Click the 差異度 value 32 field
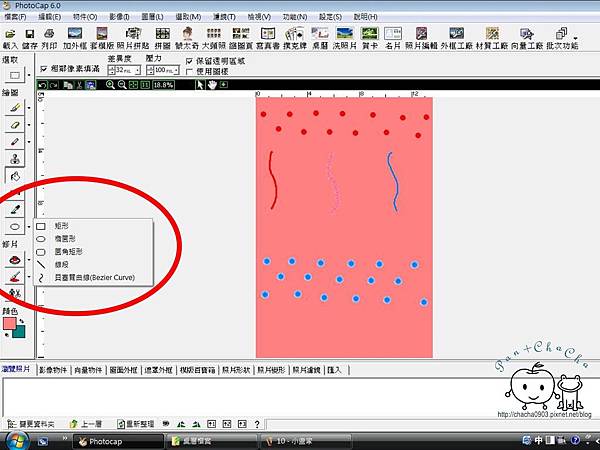The image size is (600, 450). tap(124, 70)
